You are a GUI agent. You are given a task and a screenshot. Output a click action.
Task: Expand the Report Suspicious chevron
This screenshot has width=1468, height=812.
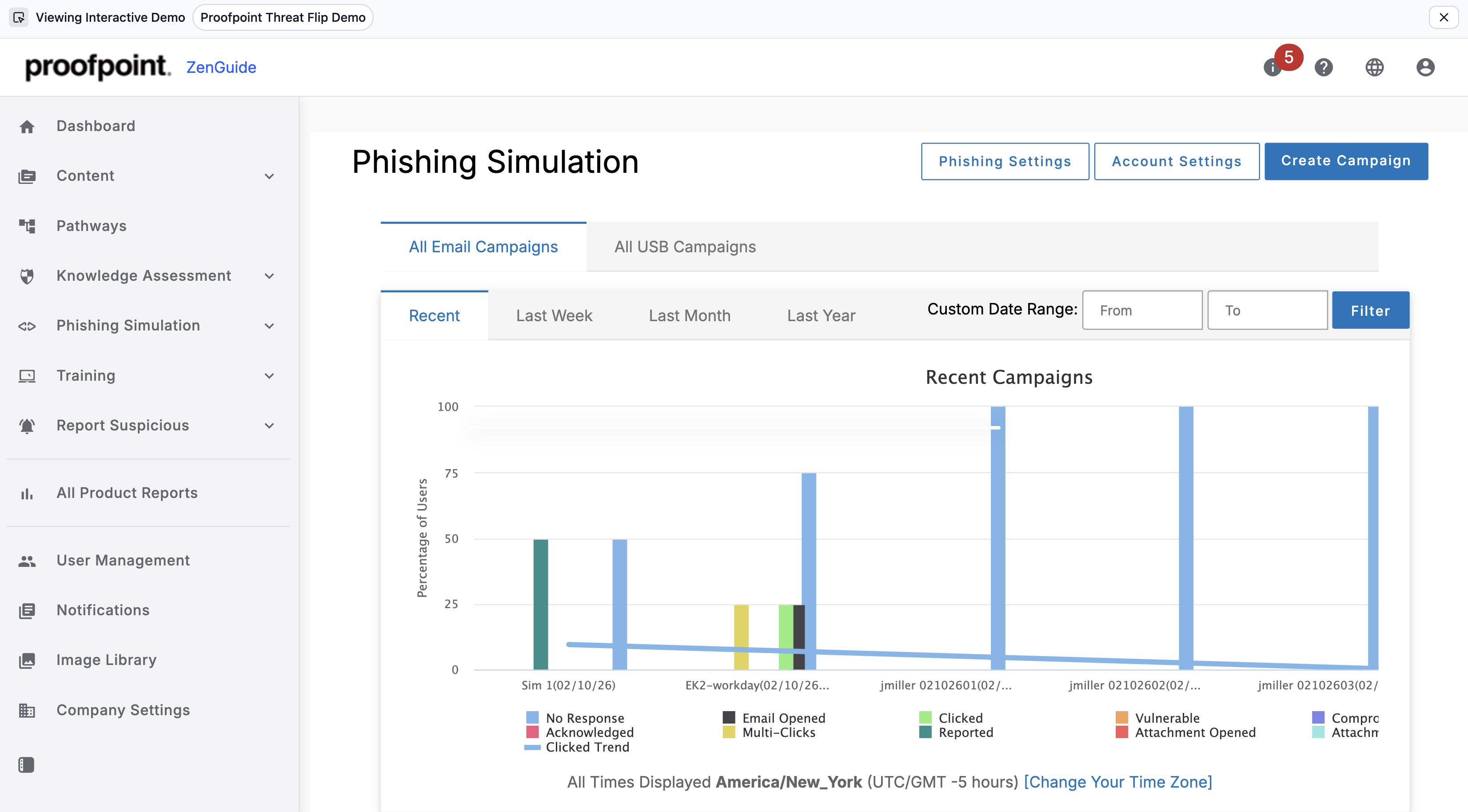point(270,426)
